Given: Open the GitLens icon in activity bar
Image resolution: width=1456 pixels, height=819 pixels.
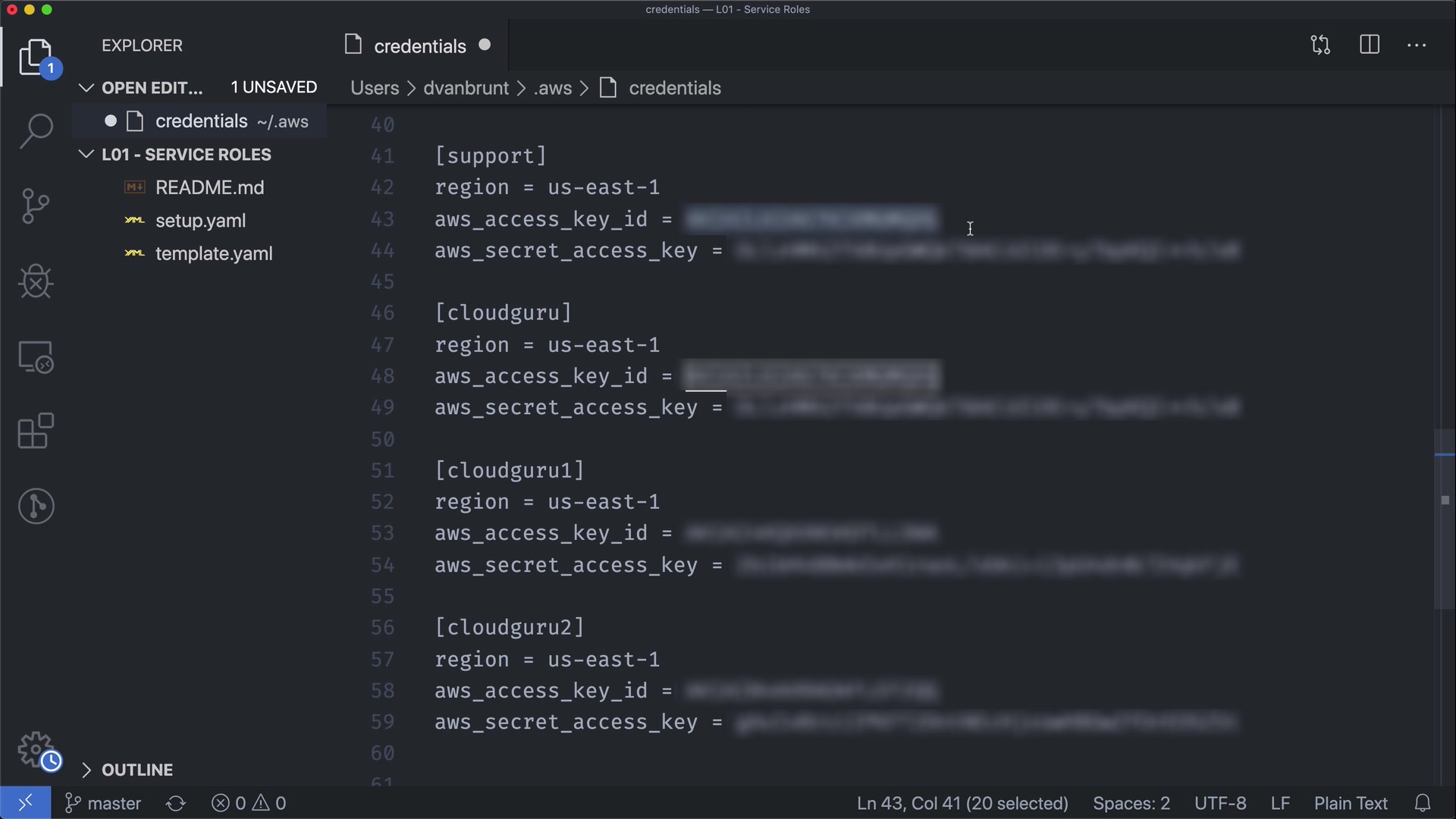Looking at the screenshot, I should tap(36, 506).
